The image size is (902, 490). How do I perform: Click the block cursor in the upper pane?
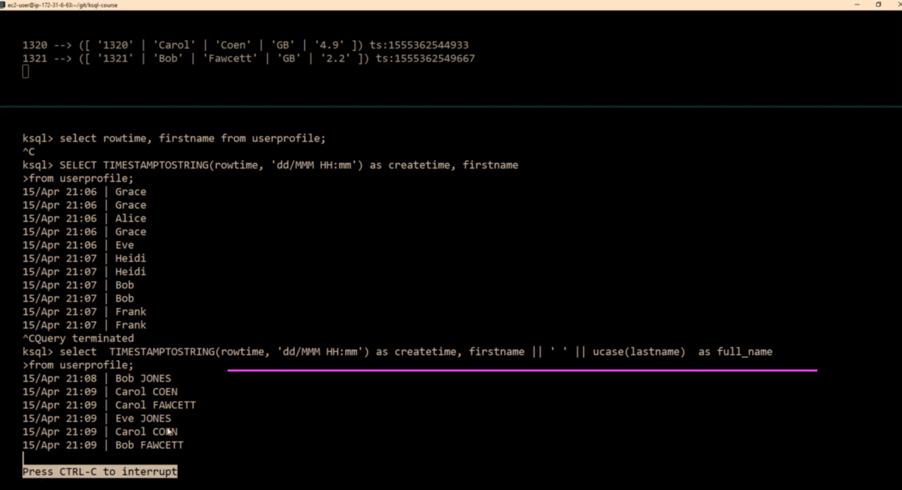25,71
